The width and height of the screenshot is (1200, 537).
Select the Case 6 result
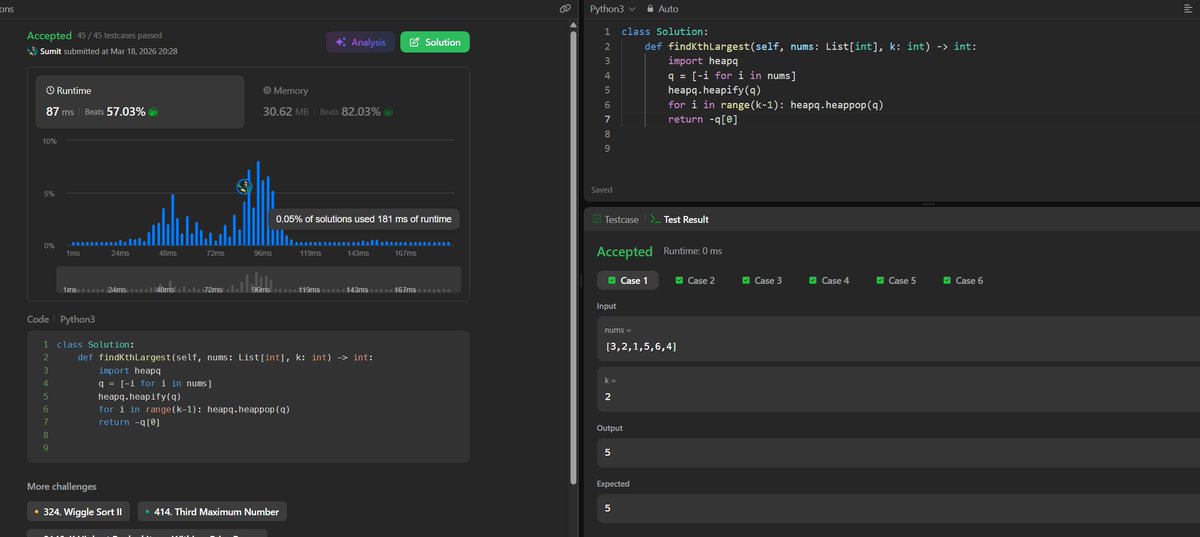(963, 280)
